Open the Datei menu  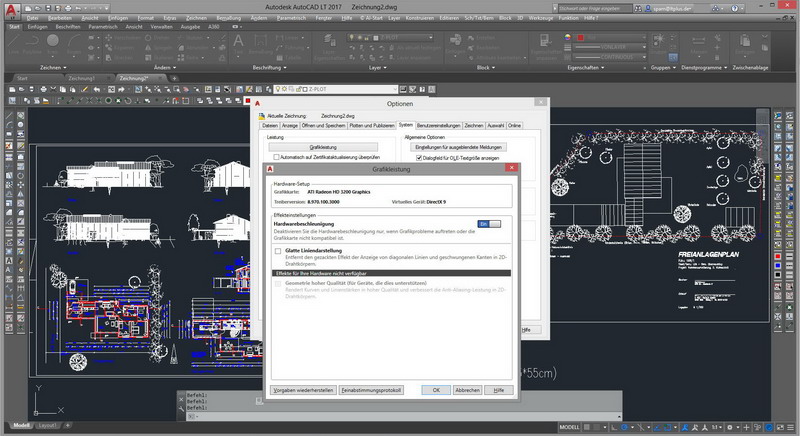[x=32, y=18]
